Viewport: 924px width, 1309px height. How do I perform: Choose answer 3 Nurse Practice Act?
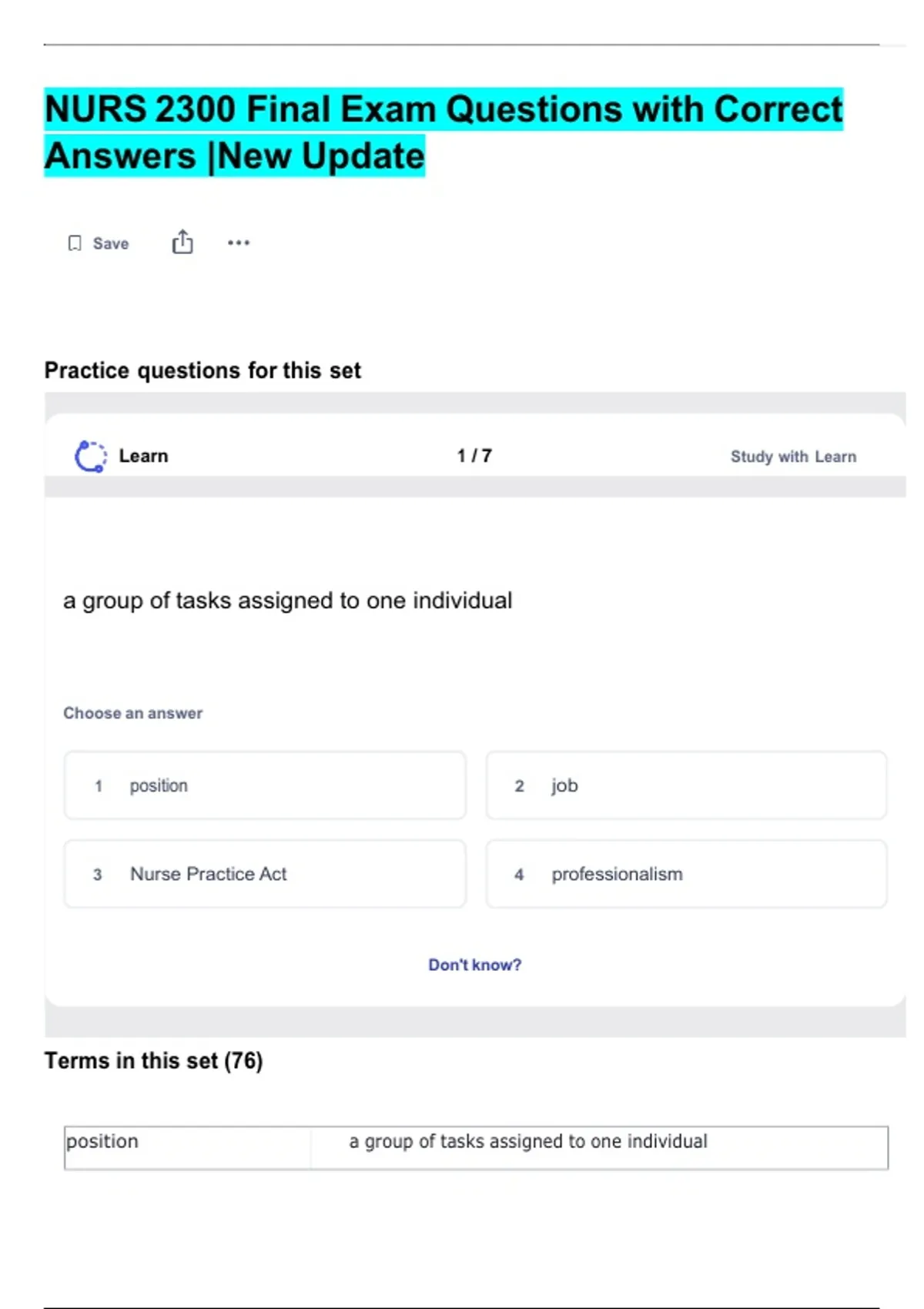click(265, 874)
